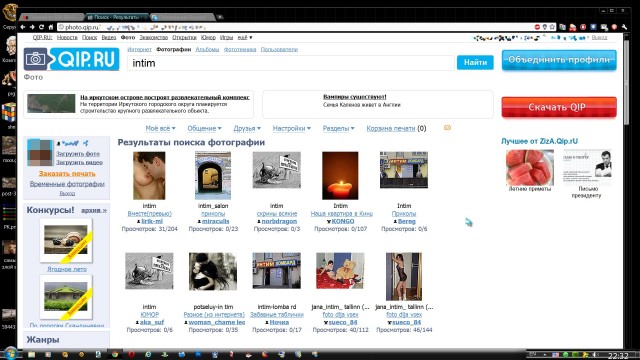Click the red Скачать QIP button

pos(559,107)
